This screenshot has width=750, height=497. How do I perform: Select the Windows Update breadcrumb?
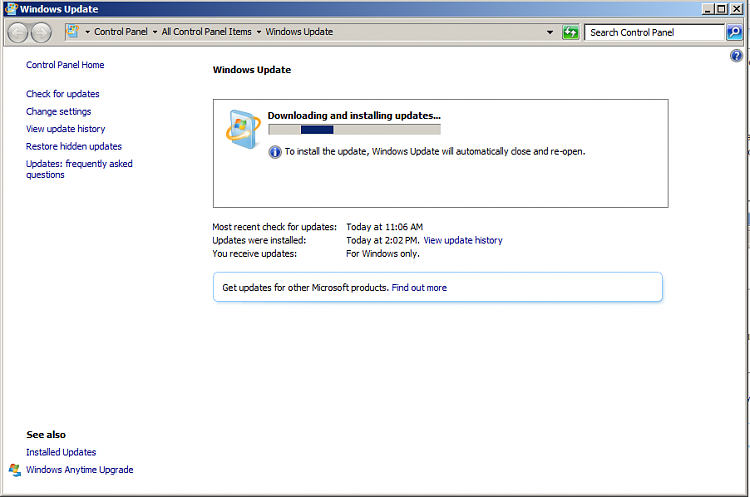(299, 32)
